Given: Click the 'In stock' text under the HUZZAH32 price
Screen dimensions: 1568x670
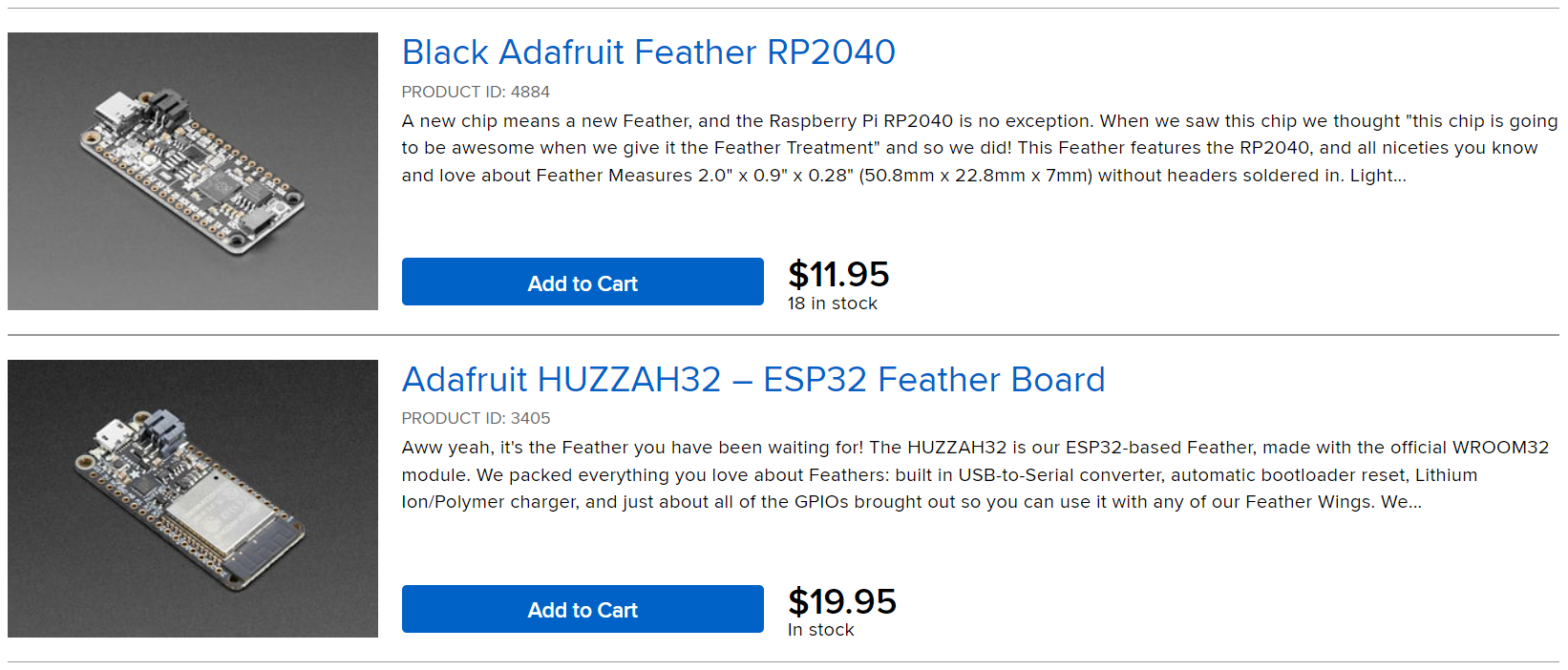Looking at the screenshot, I should tap(819, 630).
